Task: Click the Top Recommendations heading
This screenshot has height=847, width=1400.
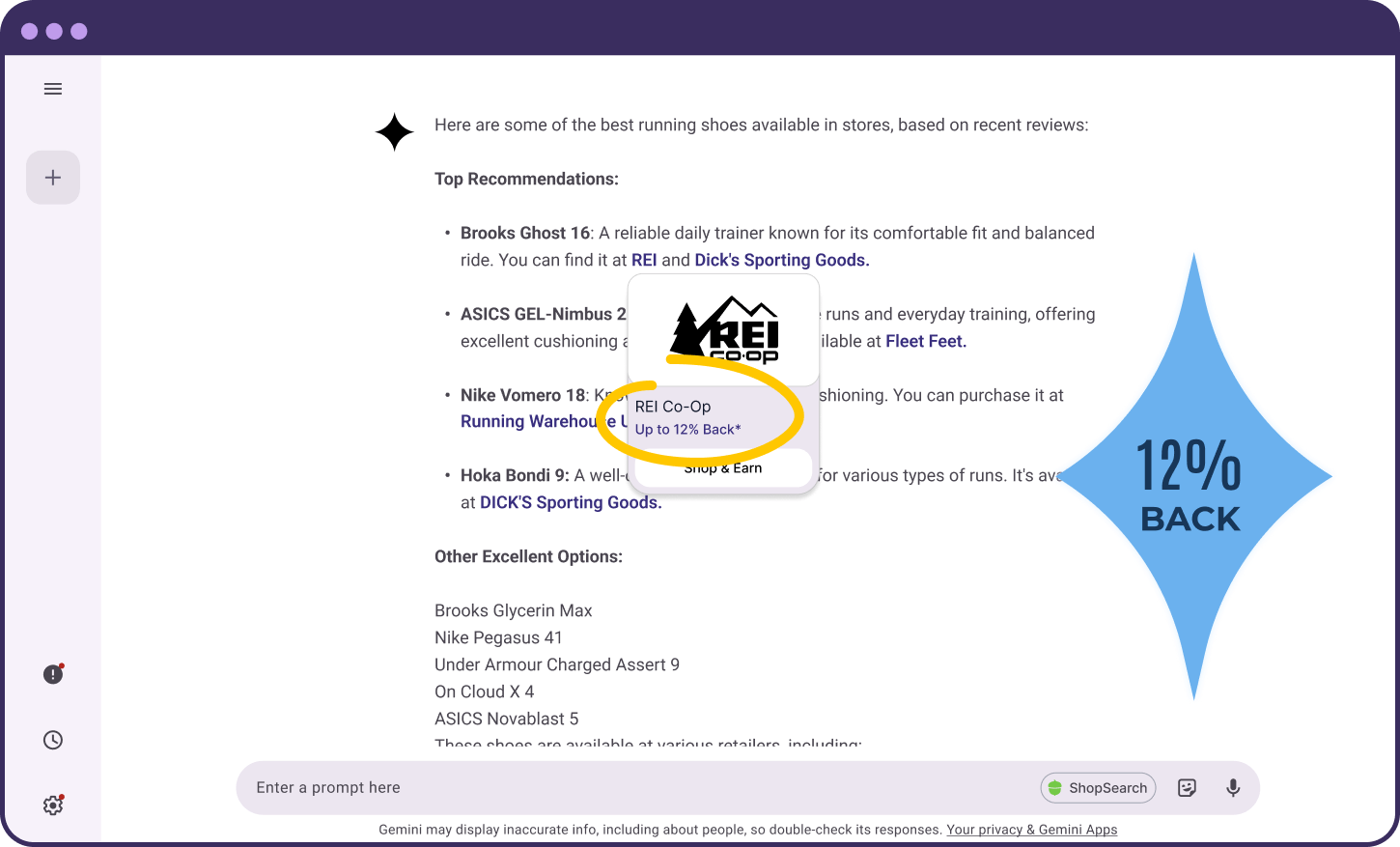Action: [x=526, y=179]
